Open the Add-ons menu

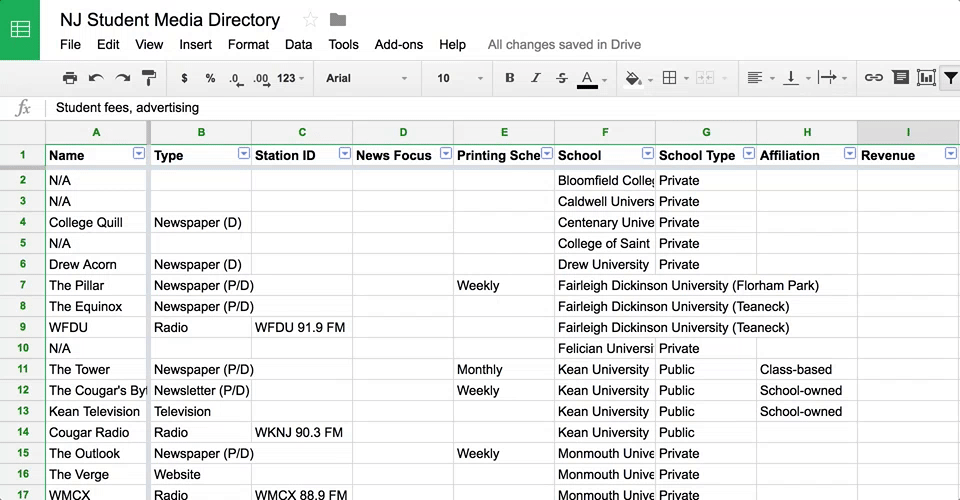(399, 45)
